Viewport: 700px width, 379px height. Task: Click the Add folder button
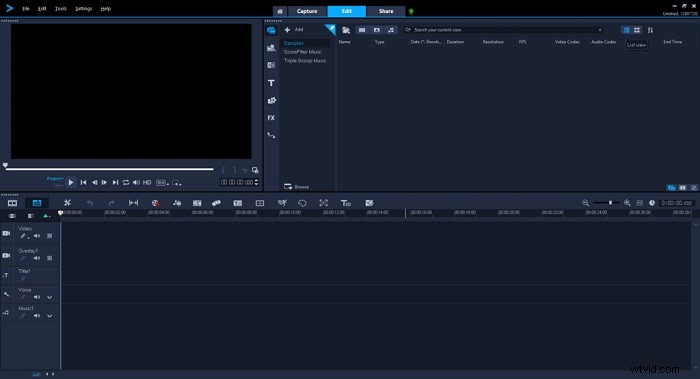[x=294, y=30]
